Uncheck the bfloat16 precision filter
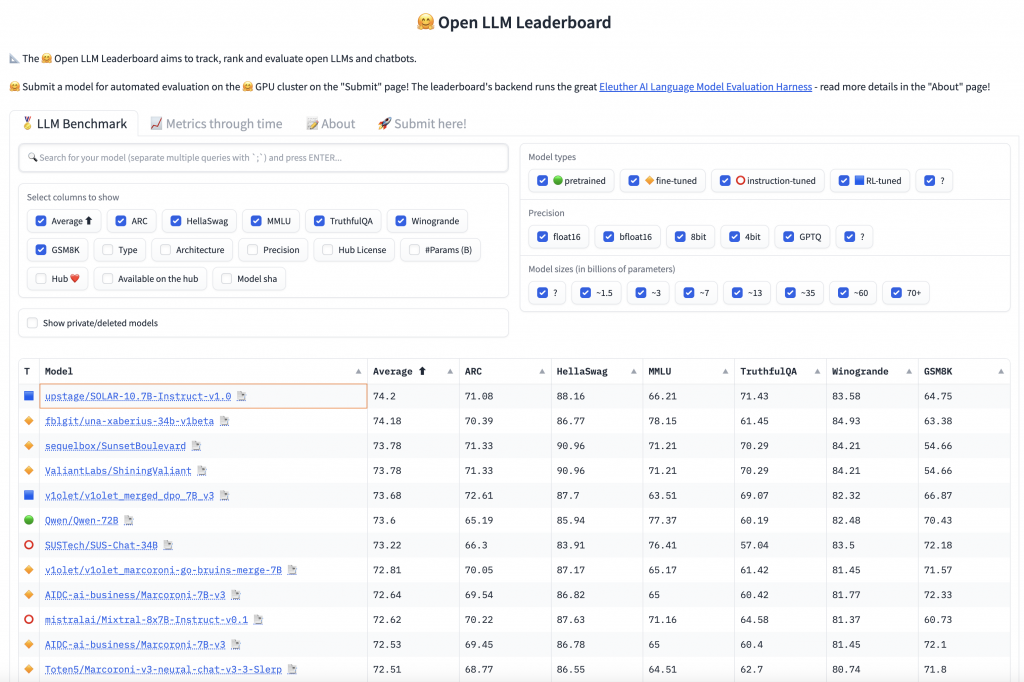The image size is (1024, 682). click(x=609, y=236)
